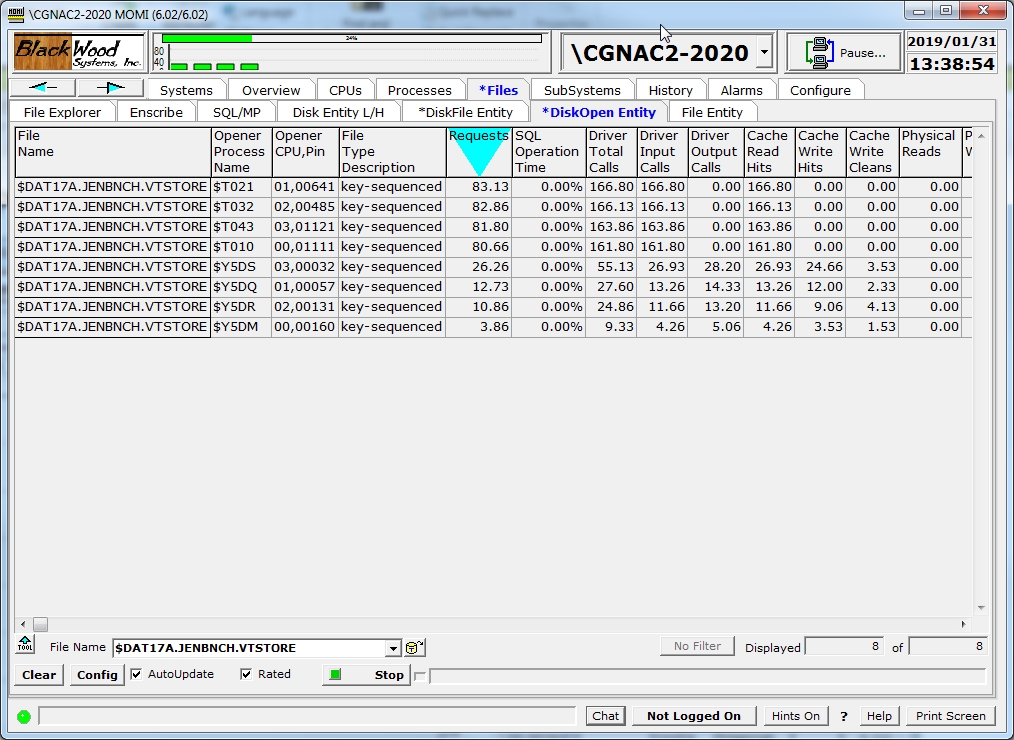
Task: Toggle the small checkbox right of Stop
Action: point(420,676)
